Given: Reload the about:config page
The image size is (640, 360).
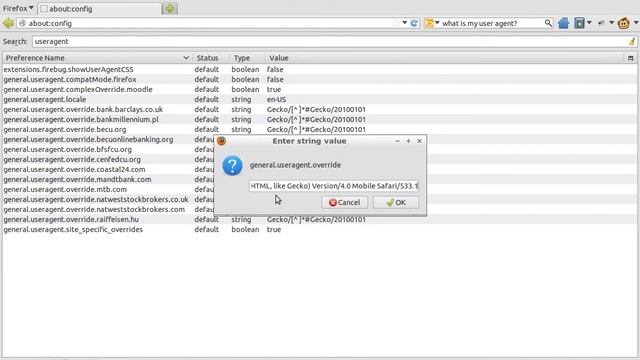Looking at the screenshot, I should 414,23.
